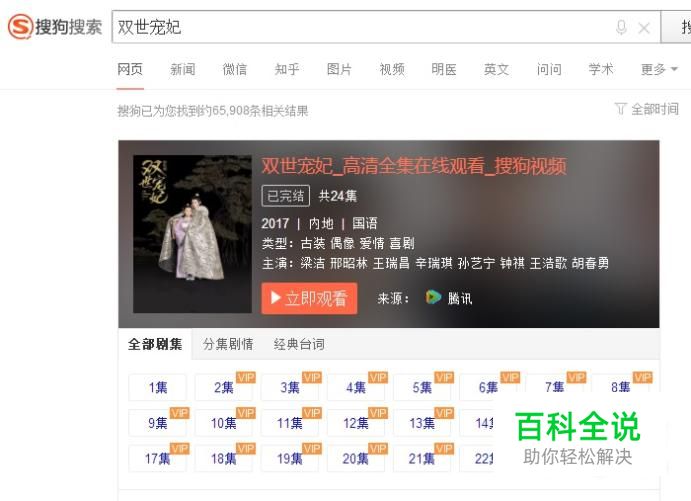
Task: Switch to the 经典台词 tab
Action: pyautogui.click(x=299, y=344)
